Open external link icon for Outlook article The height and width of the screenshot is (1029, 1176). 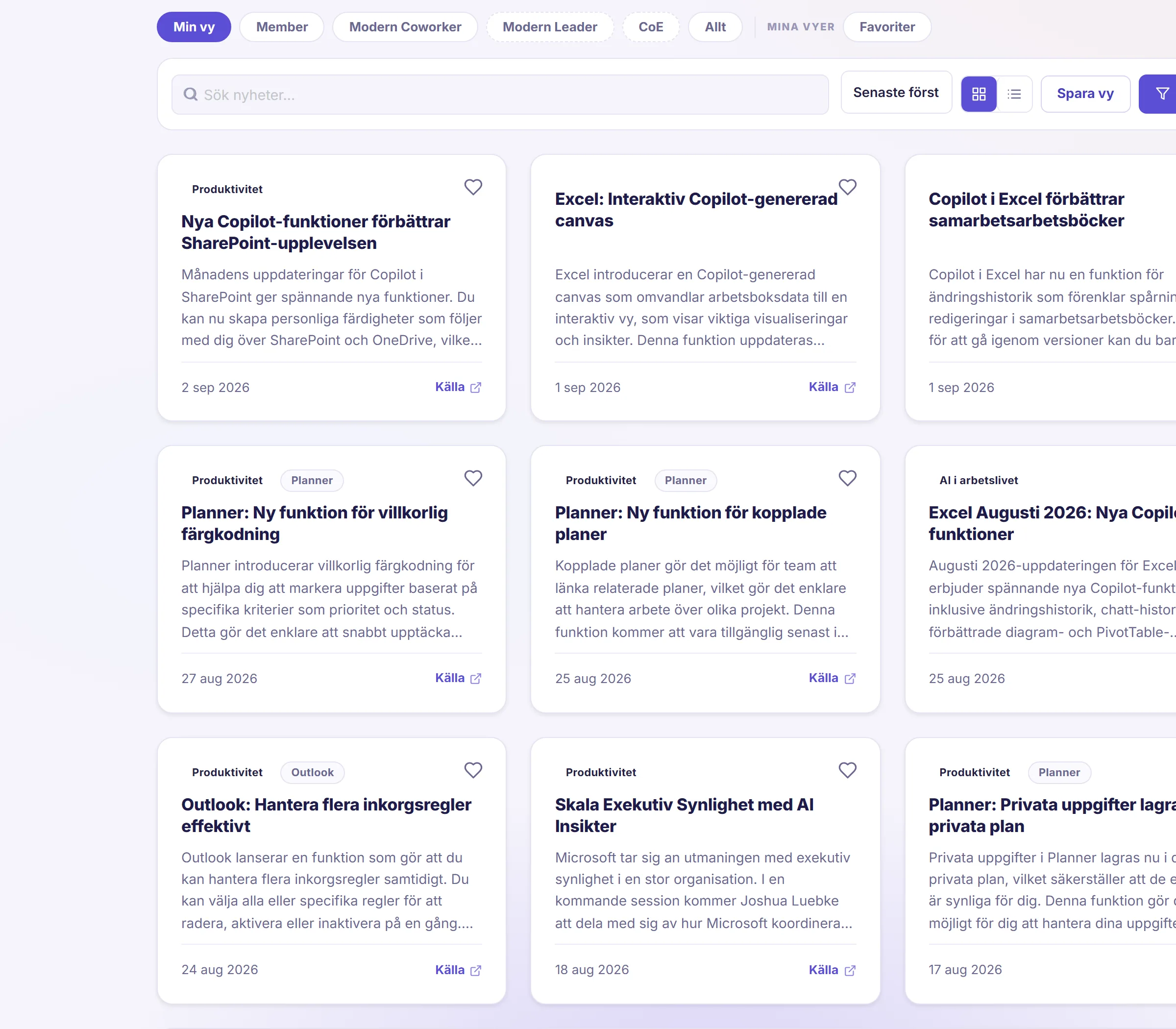point(476,970)
